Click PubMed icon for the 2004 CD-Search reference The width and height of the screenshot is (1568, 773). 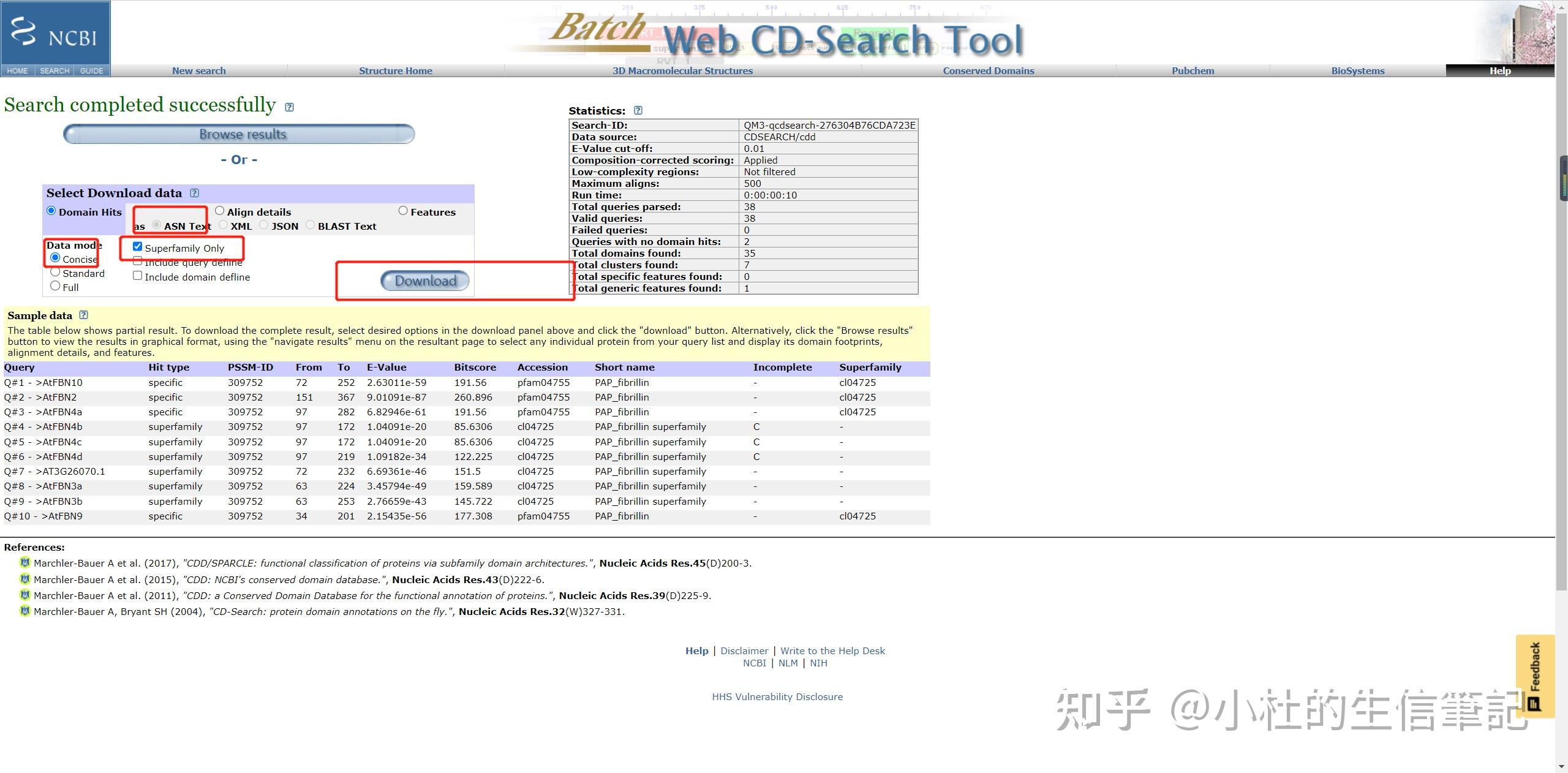[24, 611]
